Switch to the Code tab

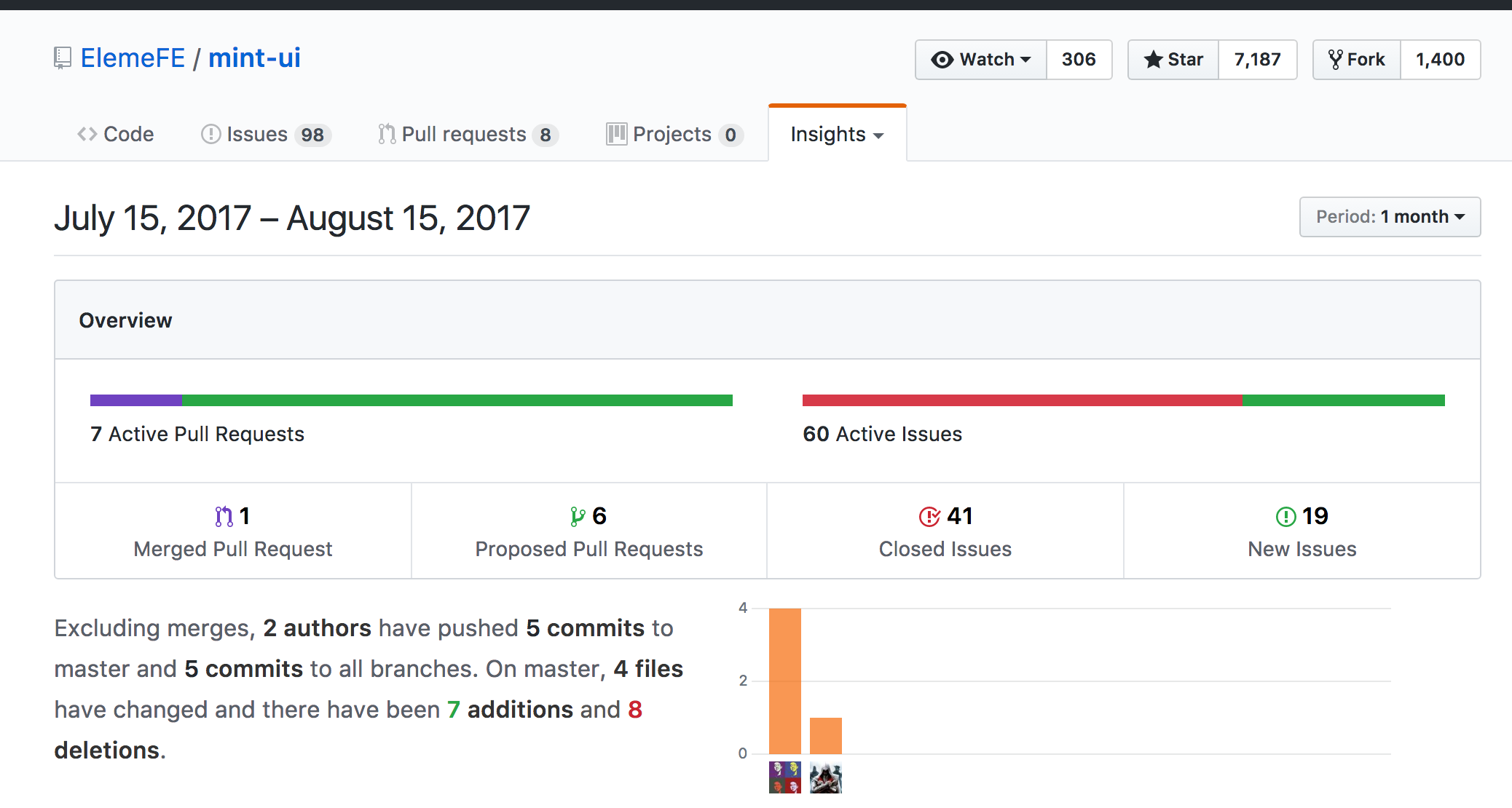point(116,134)
